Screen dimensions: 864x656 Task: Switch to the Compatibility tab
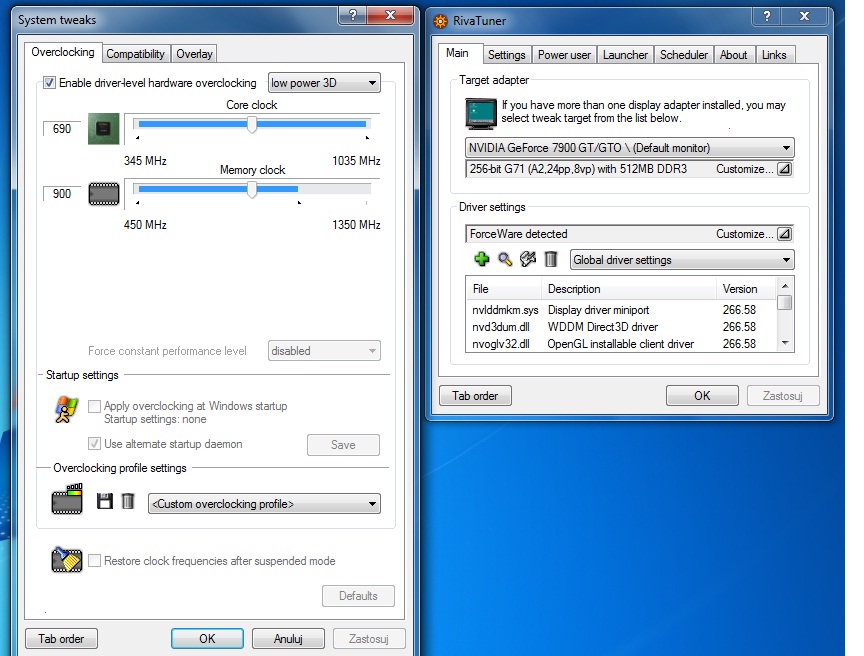click(x=136, y=54)
